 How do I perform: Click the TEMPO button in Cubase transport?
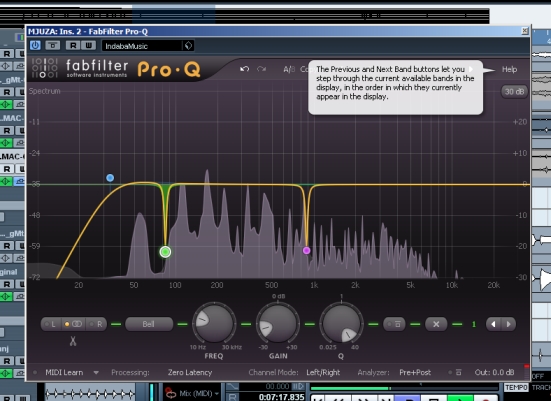coord(516,387)
